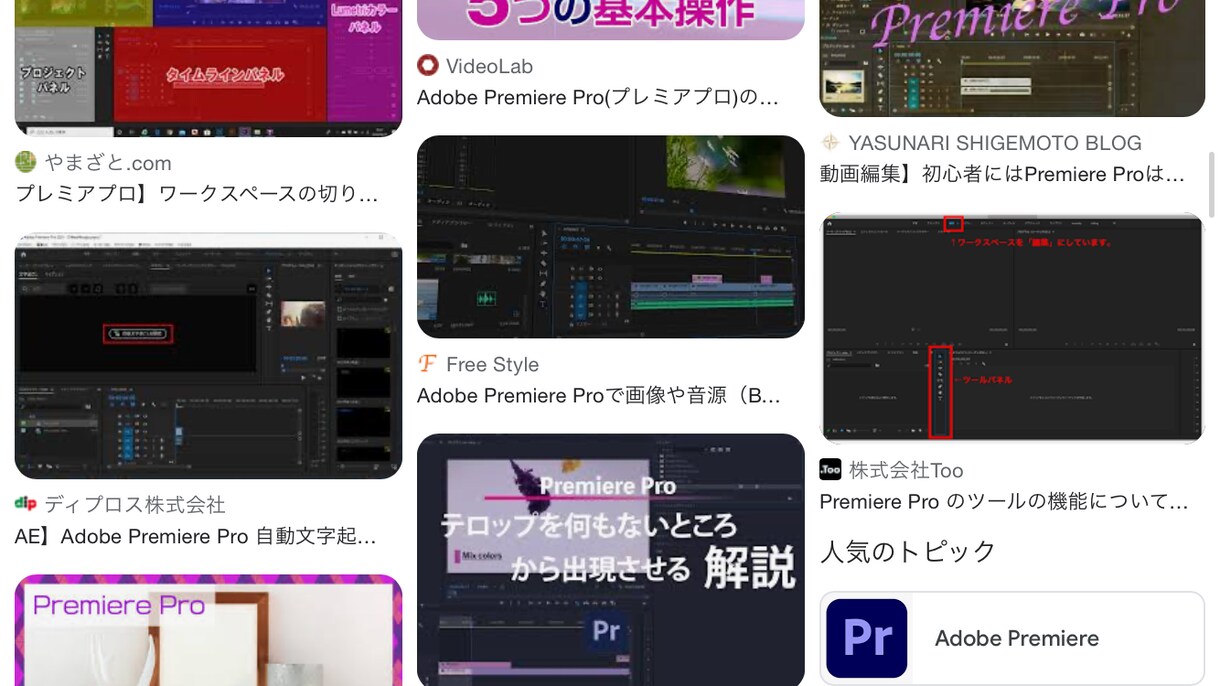
Task: Open the ディプロス株式会社 auto-transcription thumbnail
Action: coord(208,356)
